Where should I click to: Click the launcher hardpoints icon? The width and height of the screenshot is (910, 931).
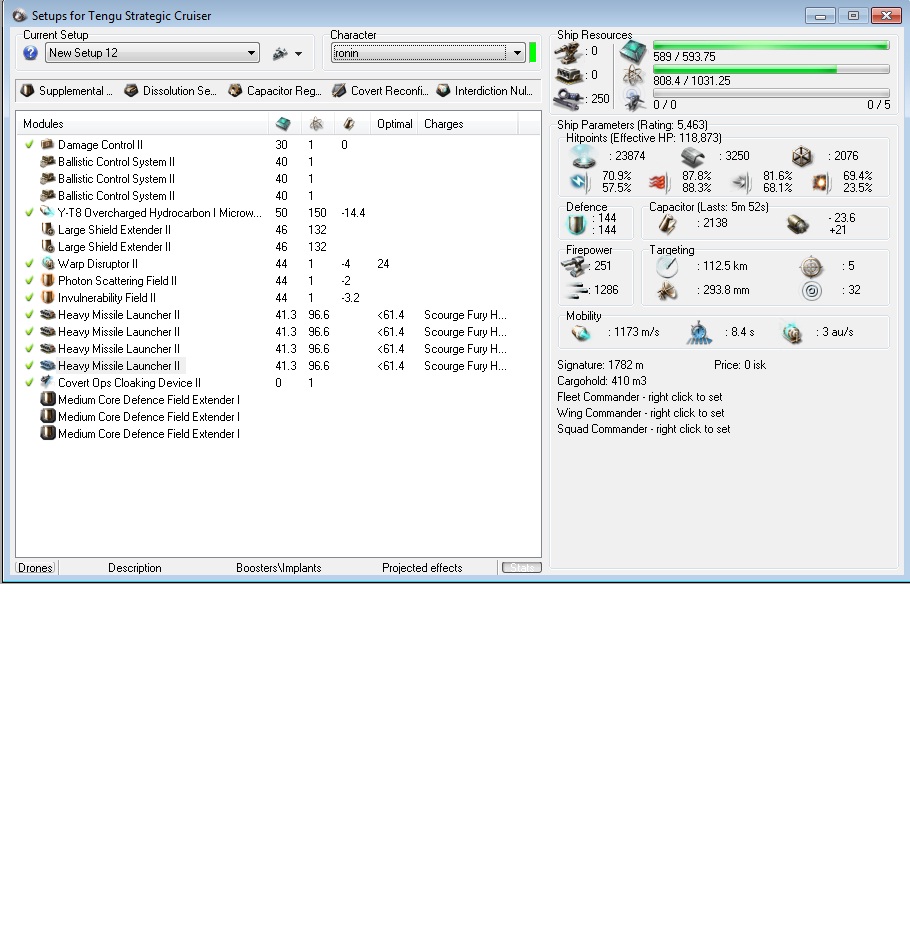pyautogui.click(x=567, y=76)
